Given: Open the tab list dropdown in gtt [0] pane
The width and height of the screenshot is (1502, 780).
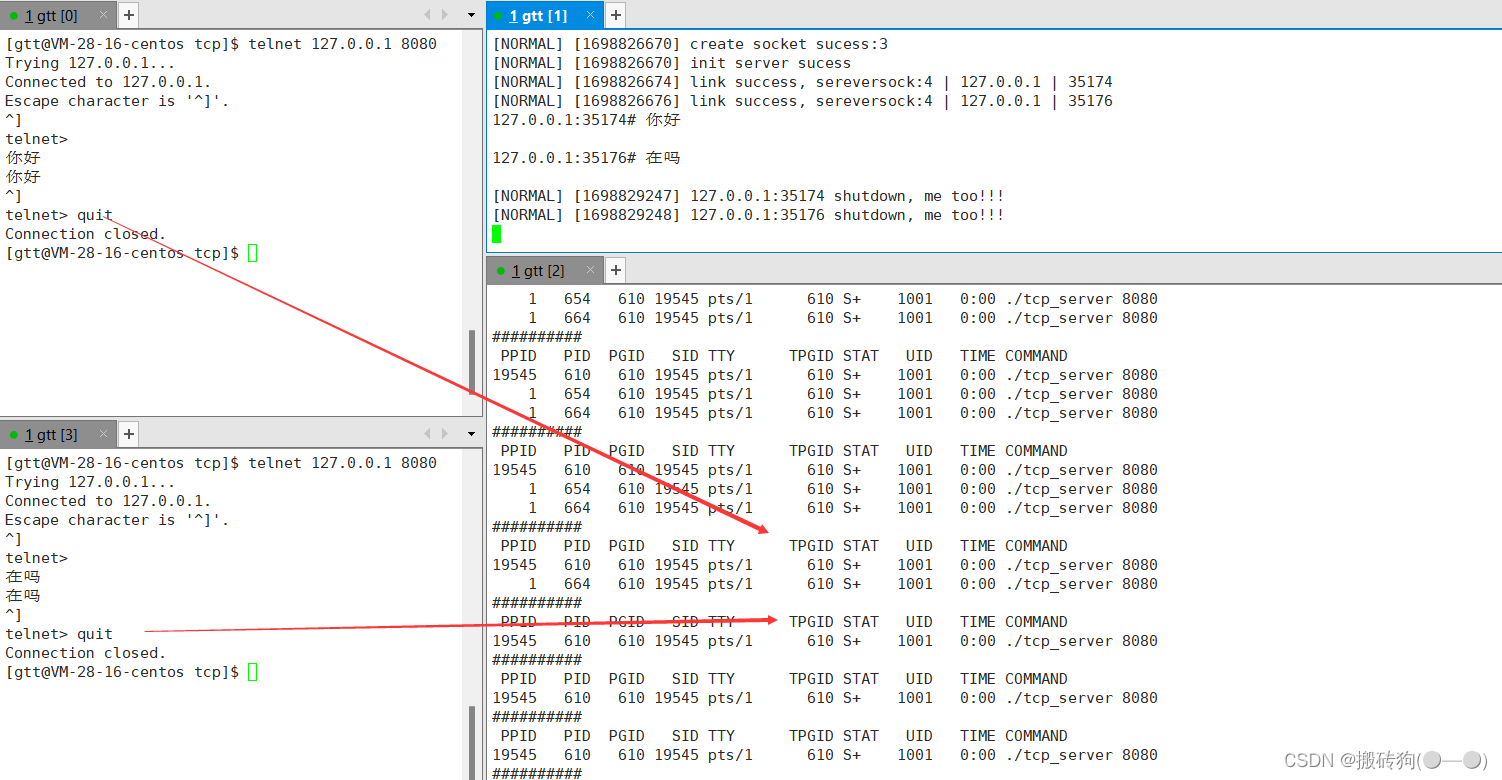Looking at the screenshot, I should [472, 15].
